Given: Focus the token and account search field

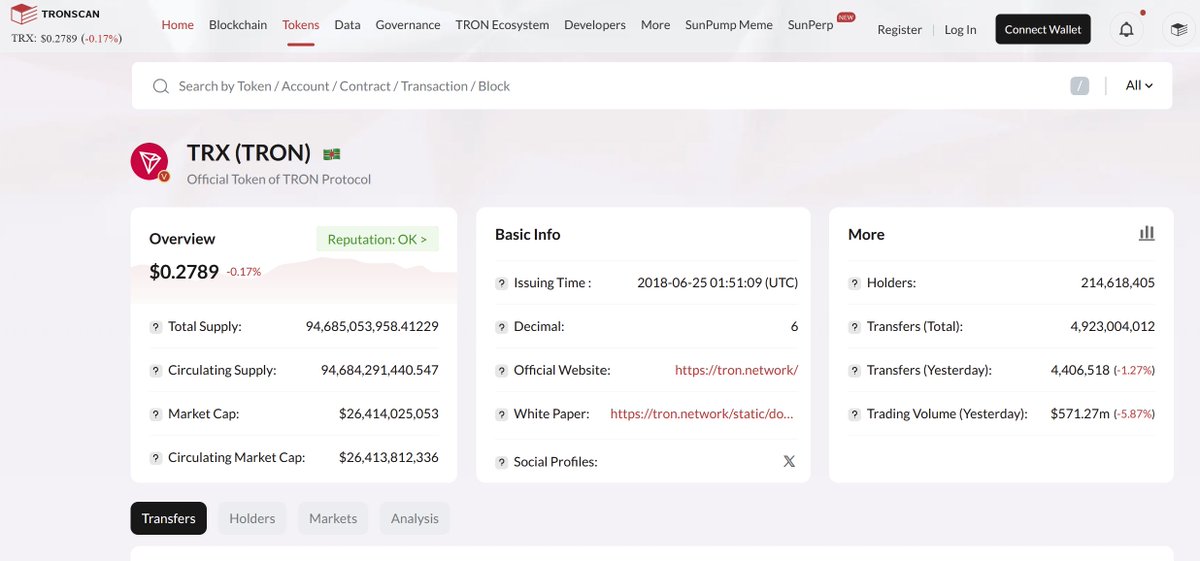Looking at the screenshot, I should click(x=600, y=86).
